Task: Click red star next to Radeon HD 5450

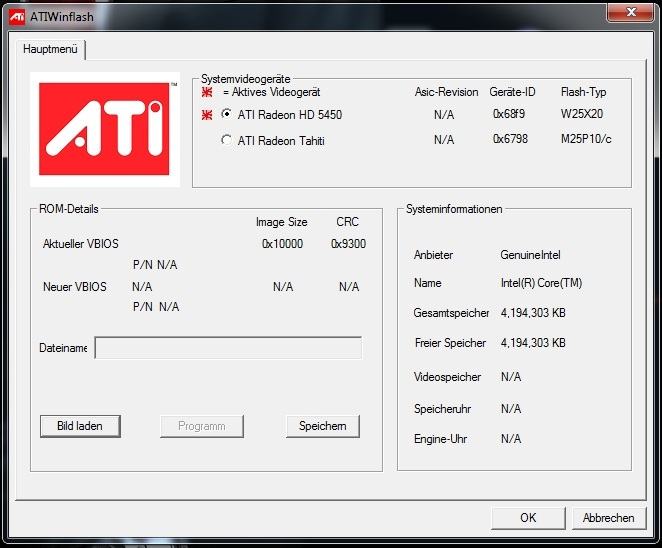Action: [207, 114]
